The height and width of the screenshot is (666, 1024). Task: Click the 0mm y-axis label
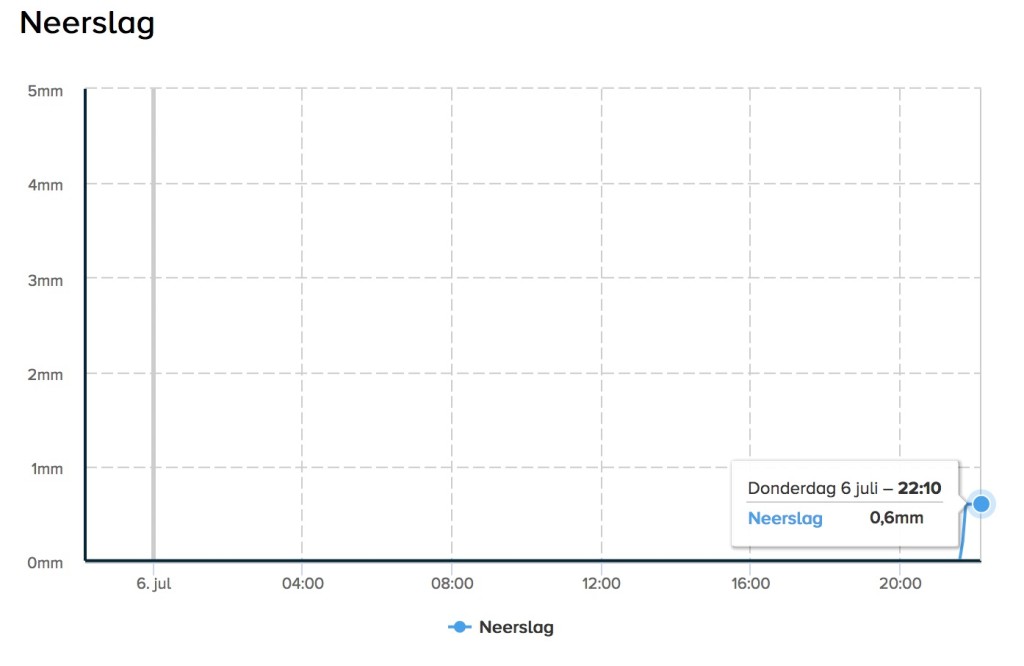(45, 563)
